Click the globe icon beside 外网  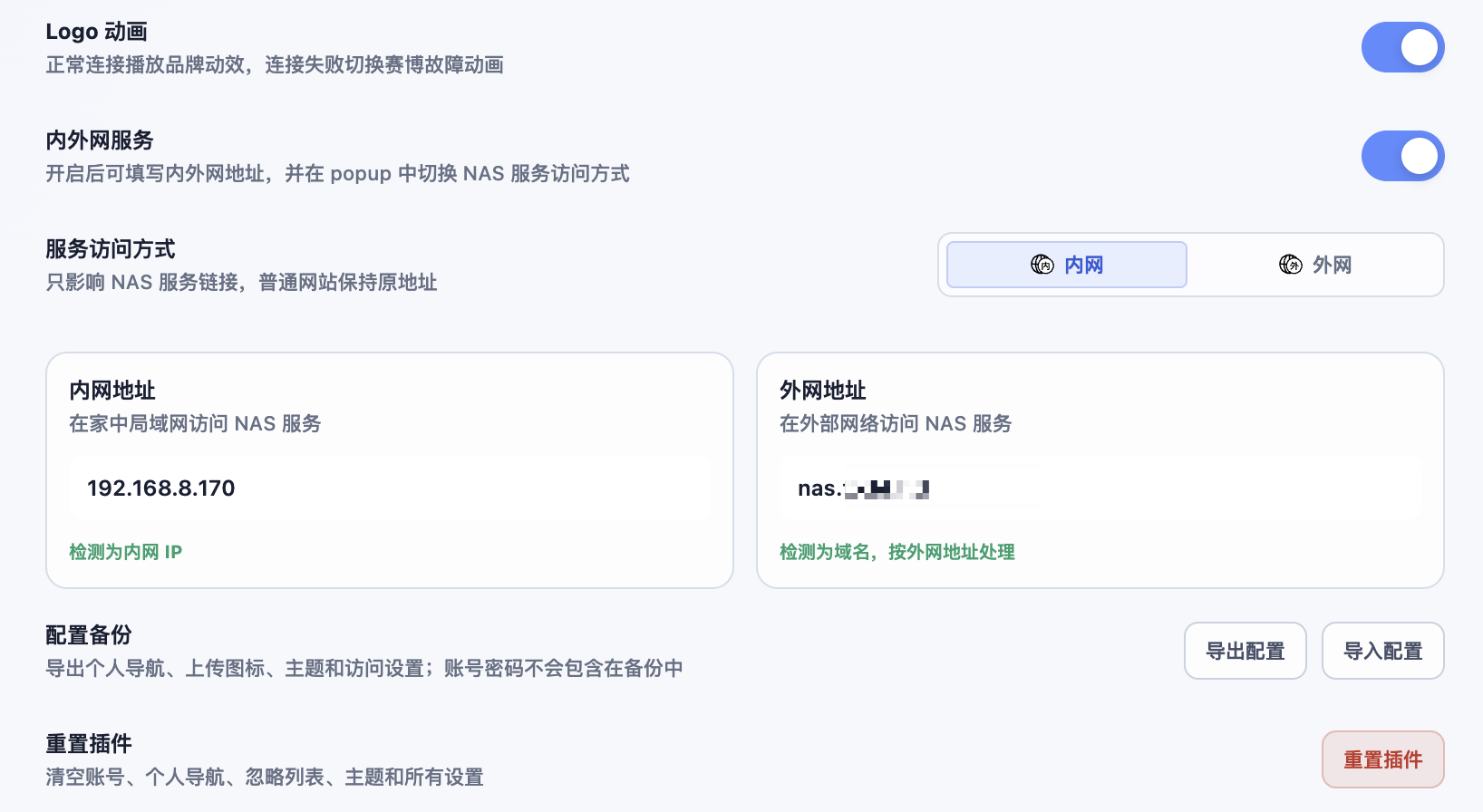(x=1291, y=265)
